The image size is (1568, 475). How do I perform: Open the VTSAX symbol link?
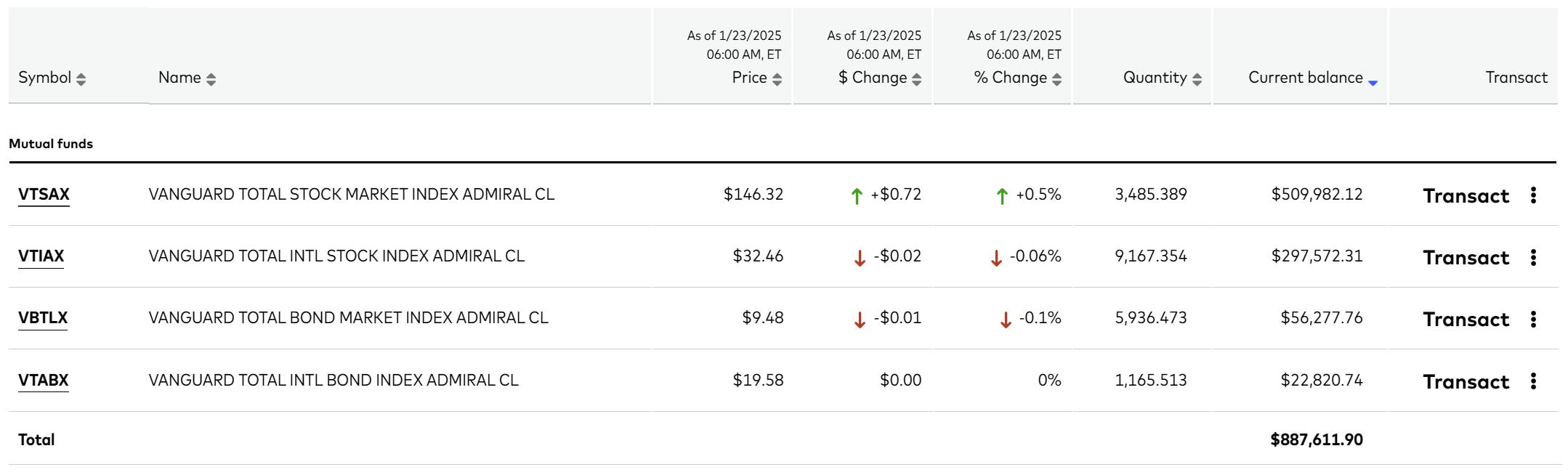(44, 195)
